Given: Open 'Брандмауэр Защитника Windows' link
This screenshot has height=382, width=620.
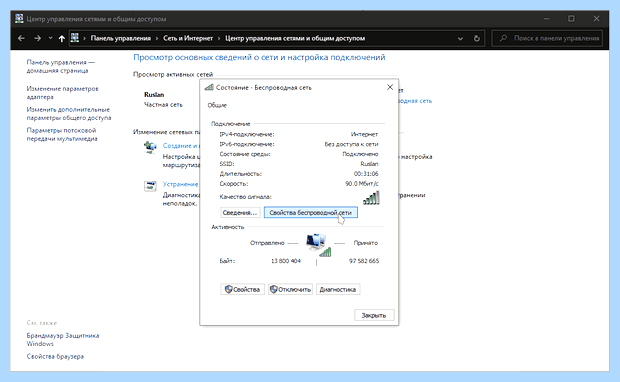Looking at the screenshot, I should click(62, 340).
